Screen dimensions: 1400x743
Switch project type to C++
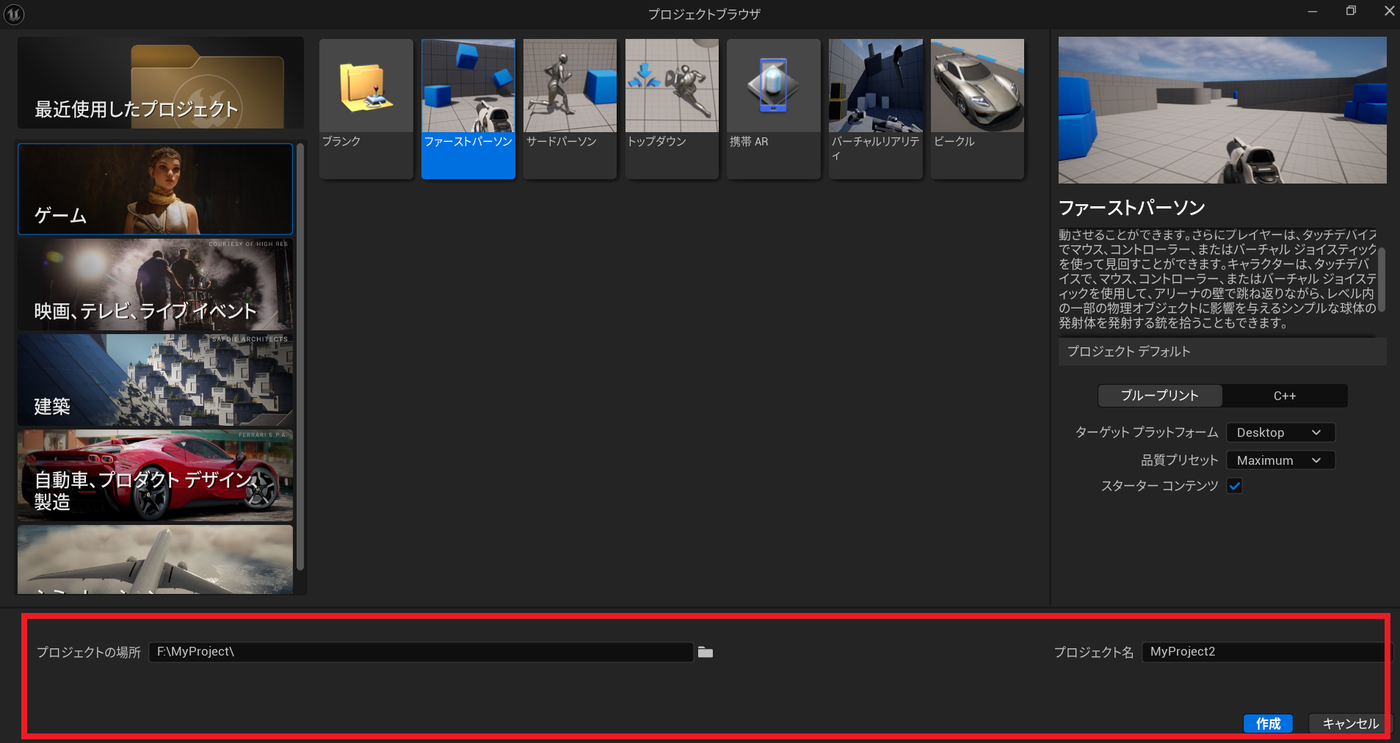(1285, 396)
